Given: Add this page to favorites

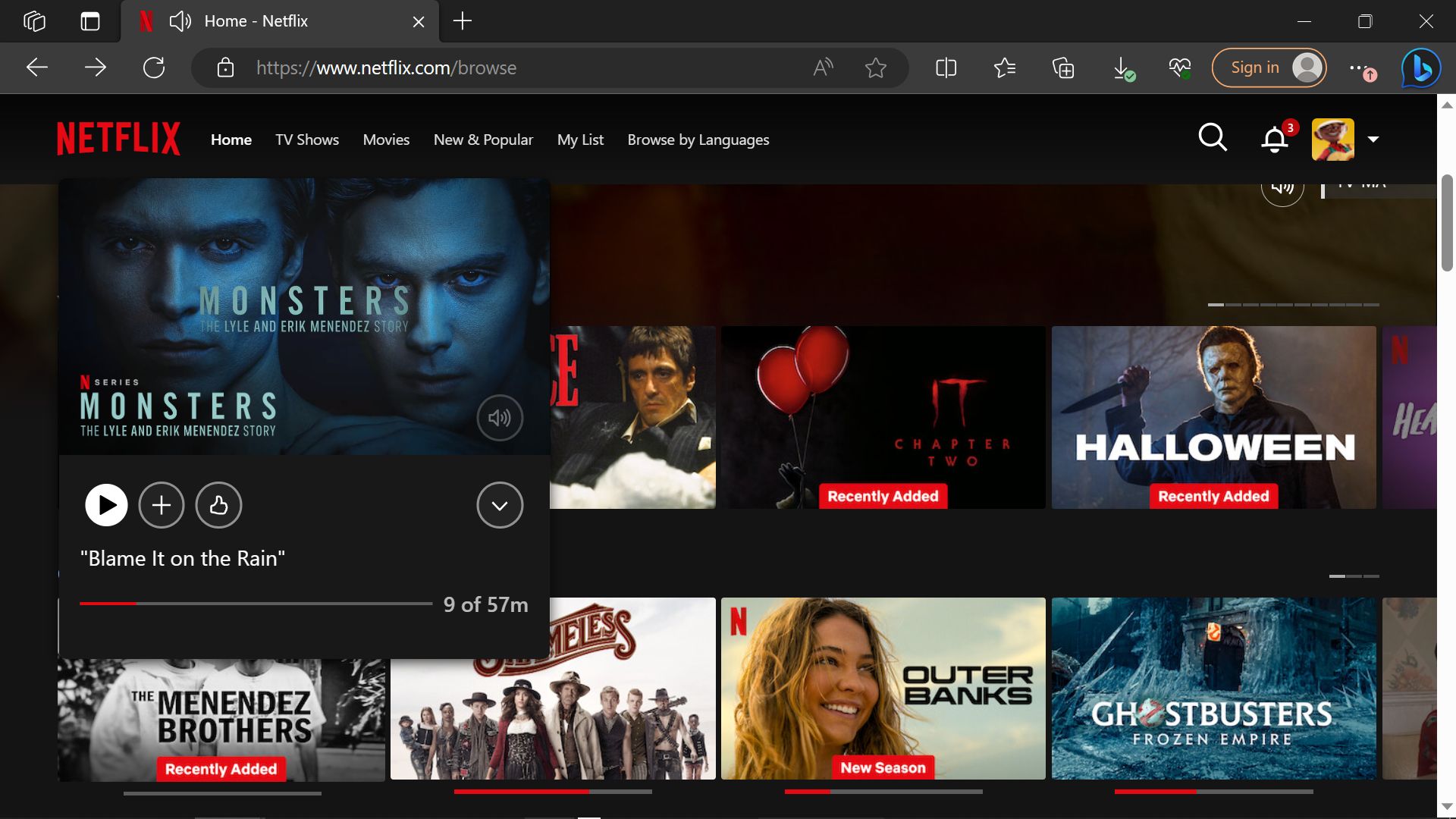Looking at the screenshot, I should tap(876, 68).
